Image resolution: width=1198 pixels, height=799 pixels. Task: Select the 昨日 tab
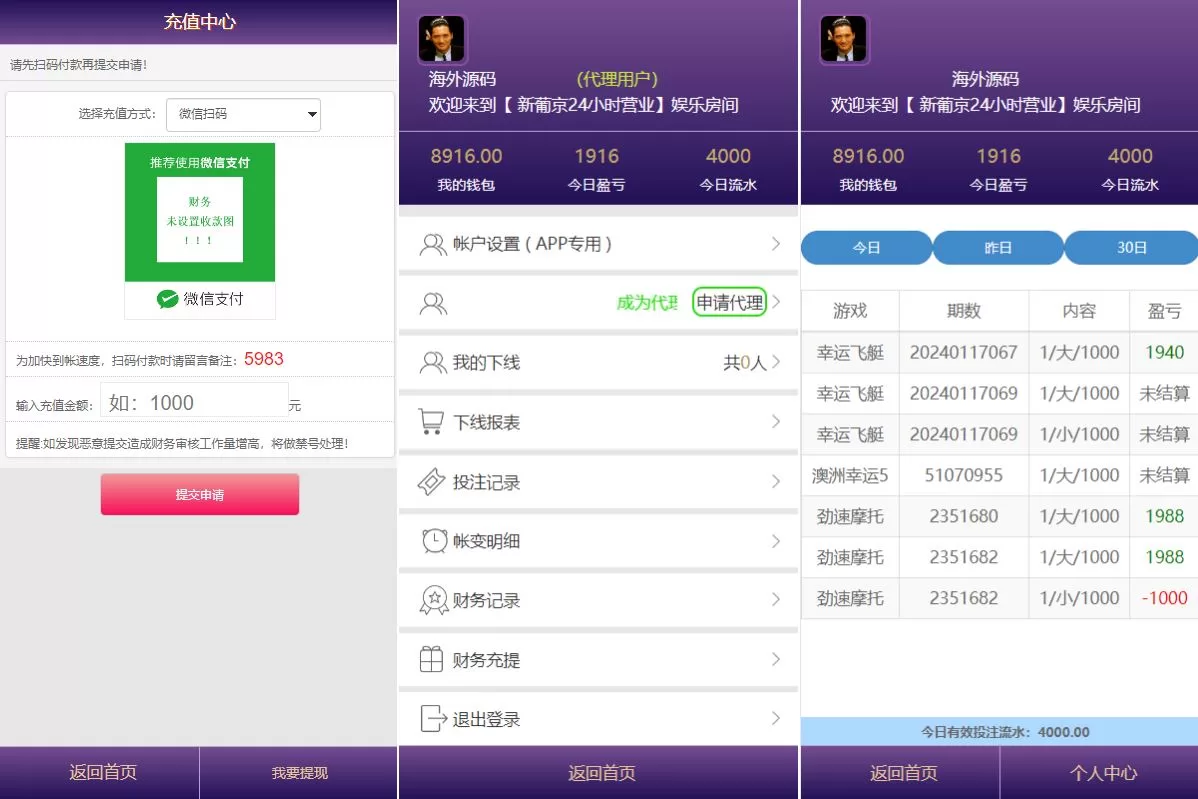pos(998,247)
